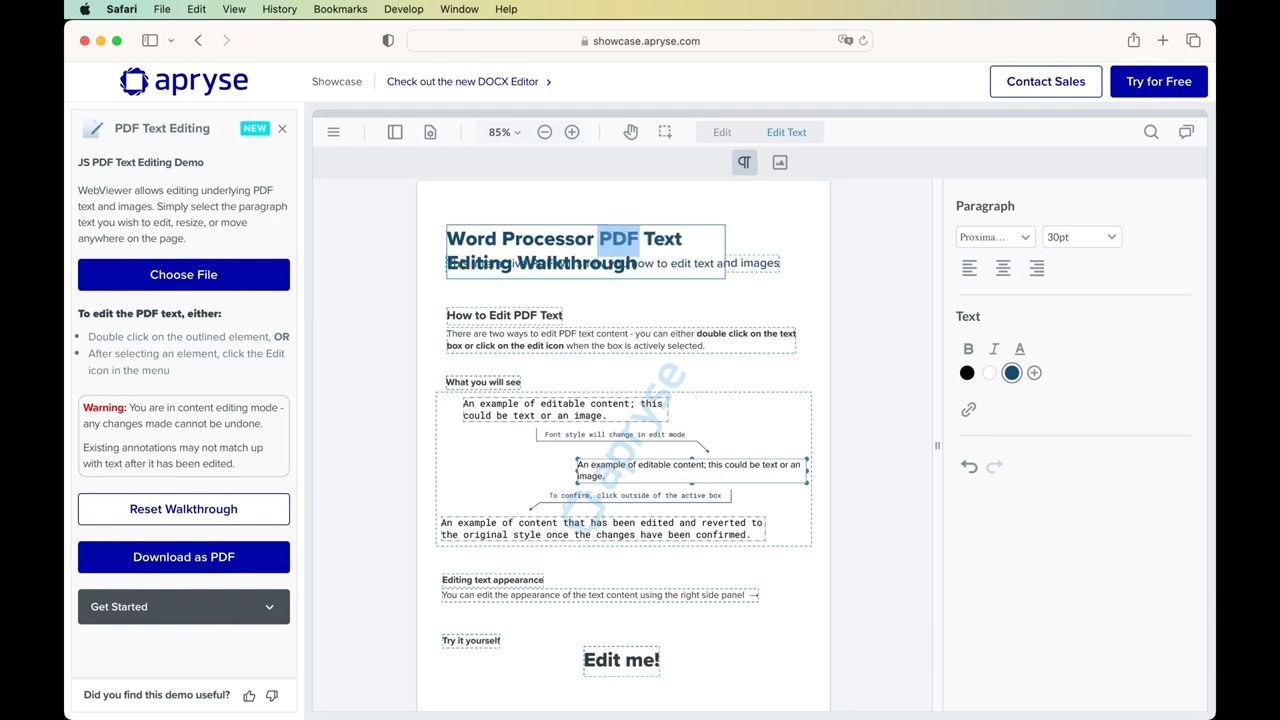The width and height of the screenshot is (1280, 720).
Task: Switch to the Edit Text tab
Action: [786, 132]
